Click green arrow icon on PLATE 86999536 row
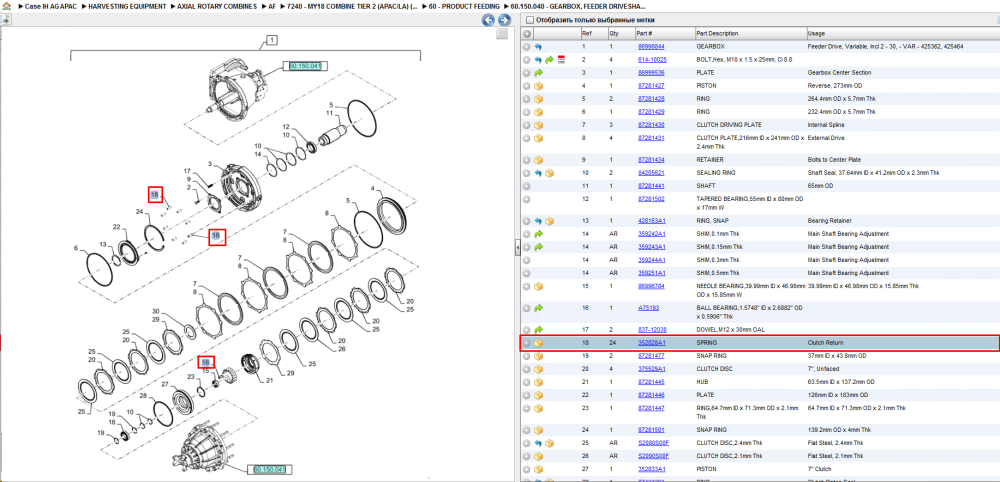The height and width of the screenshot is (482, 1000). pyautogui.click(x=538, y=73)
